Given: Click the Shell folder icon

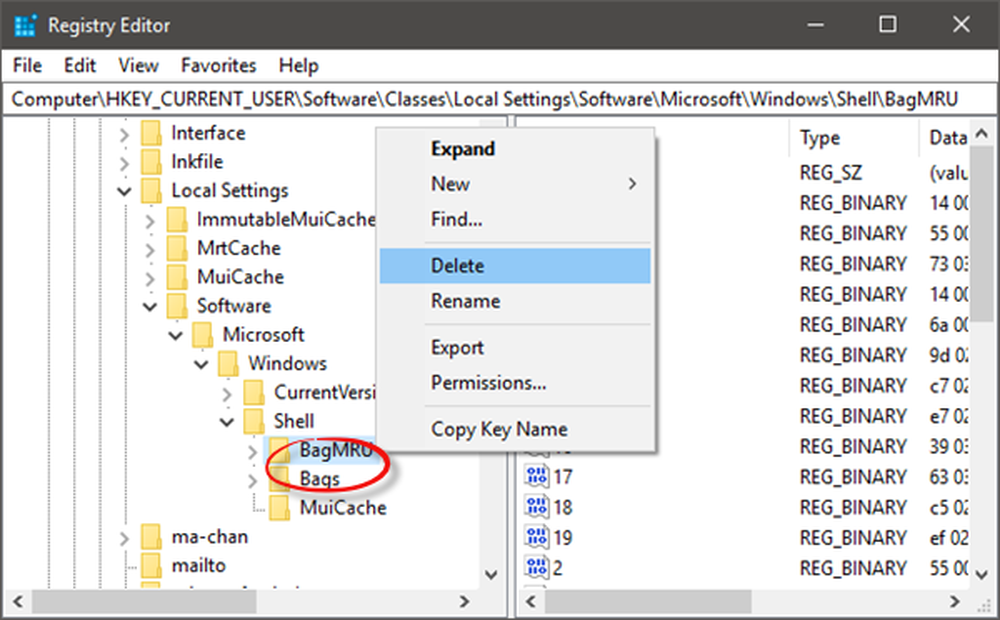Looking at the screenshot, I should (x=254, y=421).
